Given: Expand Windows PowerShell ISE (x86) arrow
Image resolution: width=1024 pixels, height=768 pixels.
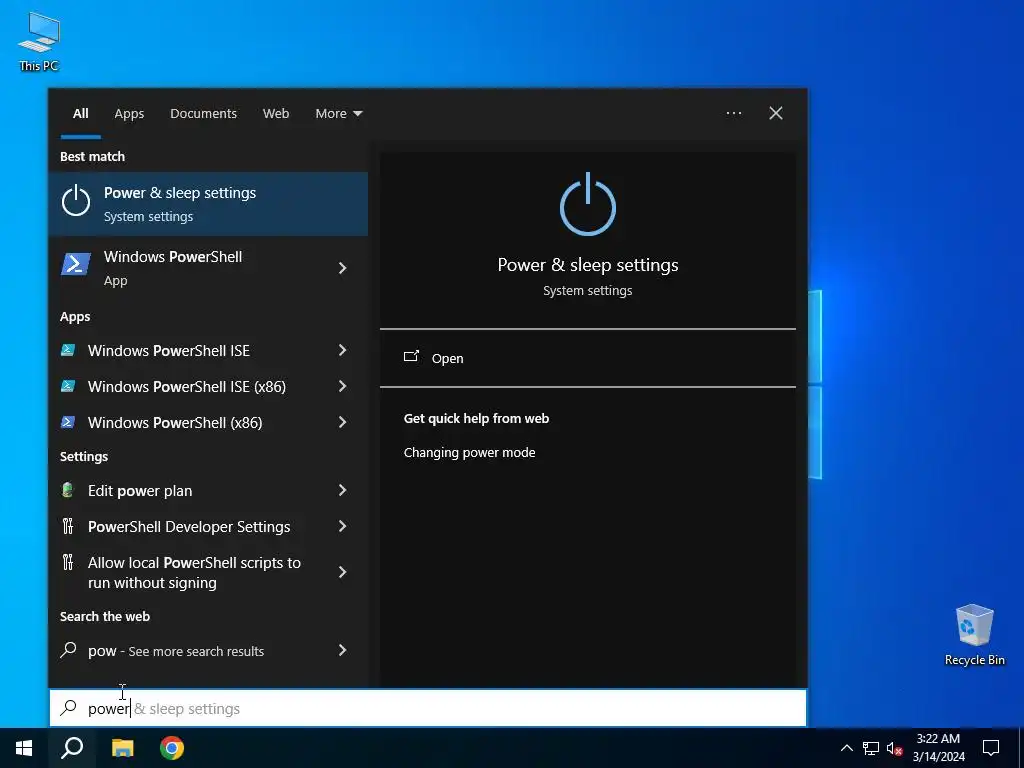Looking at the screenshot, I should [342, 386].
